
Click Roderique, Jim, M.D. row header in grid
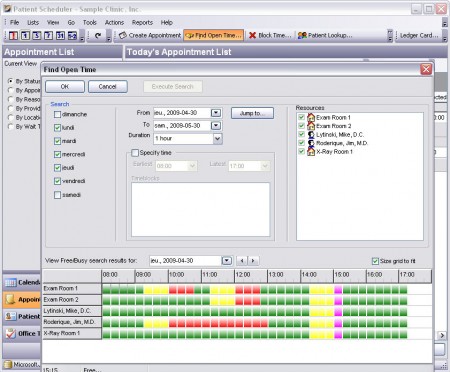point(72,322)
